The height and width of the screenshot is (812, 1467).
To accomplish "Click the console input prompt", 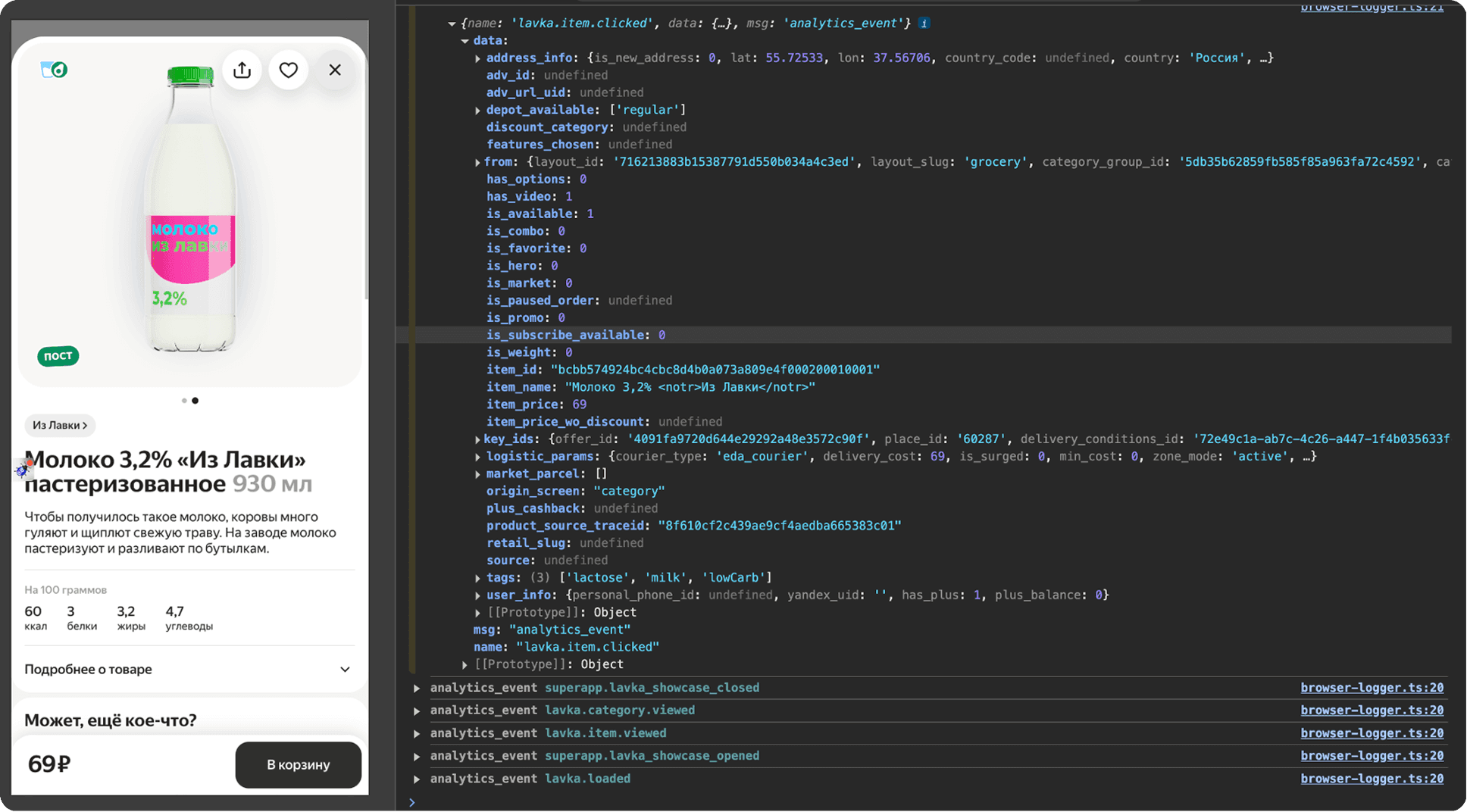I will coord(932,801).
